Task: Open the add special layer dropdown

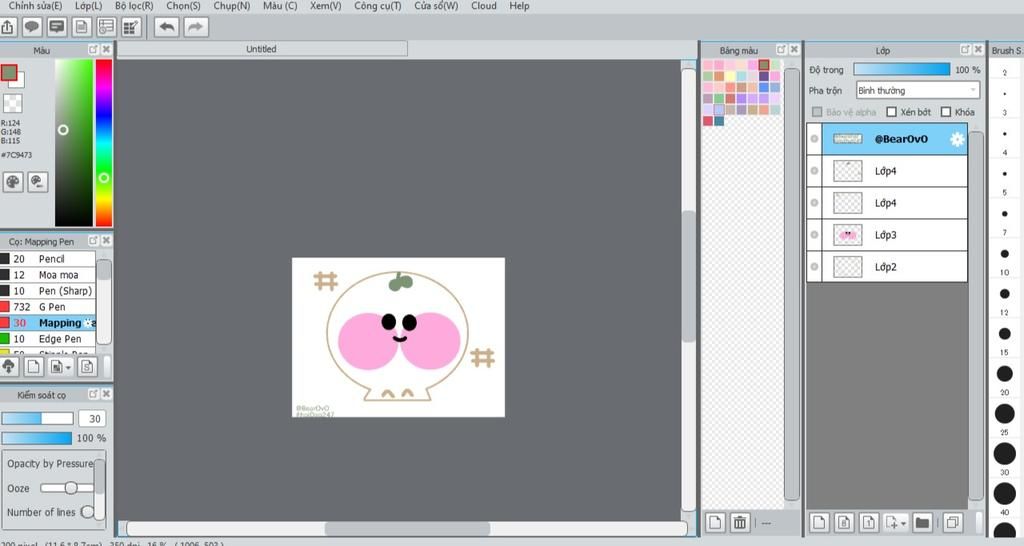Action: point(904,523)
